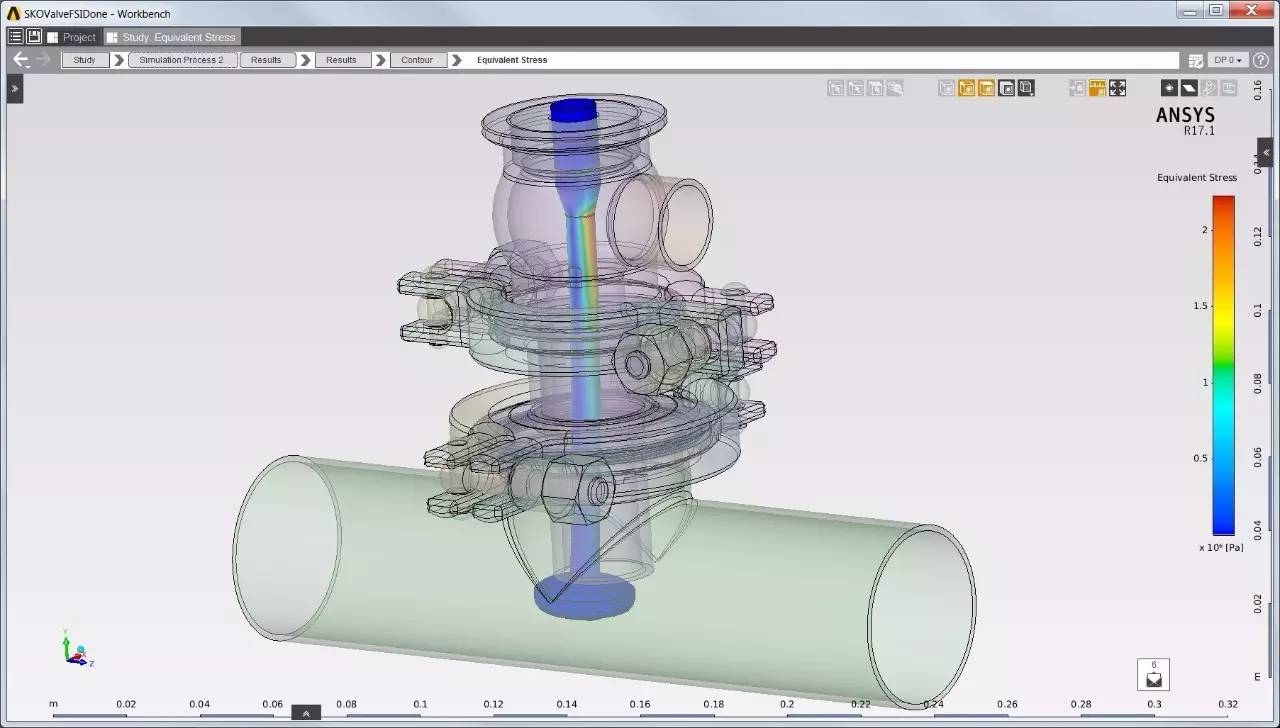Open the hamburger menu icon
The width and height of the screenshot is (1280, 728).
[x=15, y=37]
